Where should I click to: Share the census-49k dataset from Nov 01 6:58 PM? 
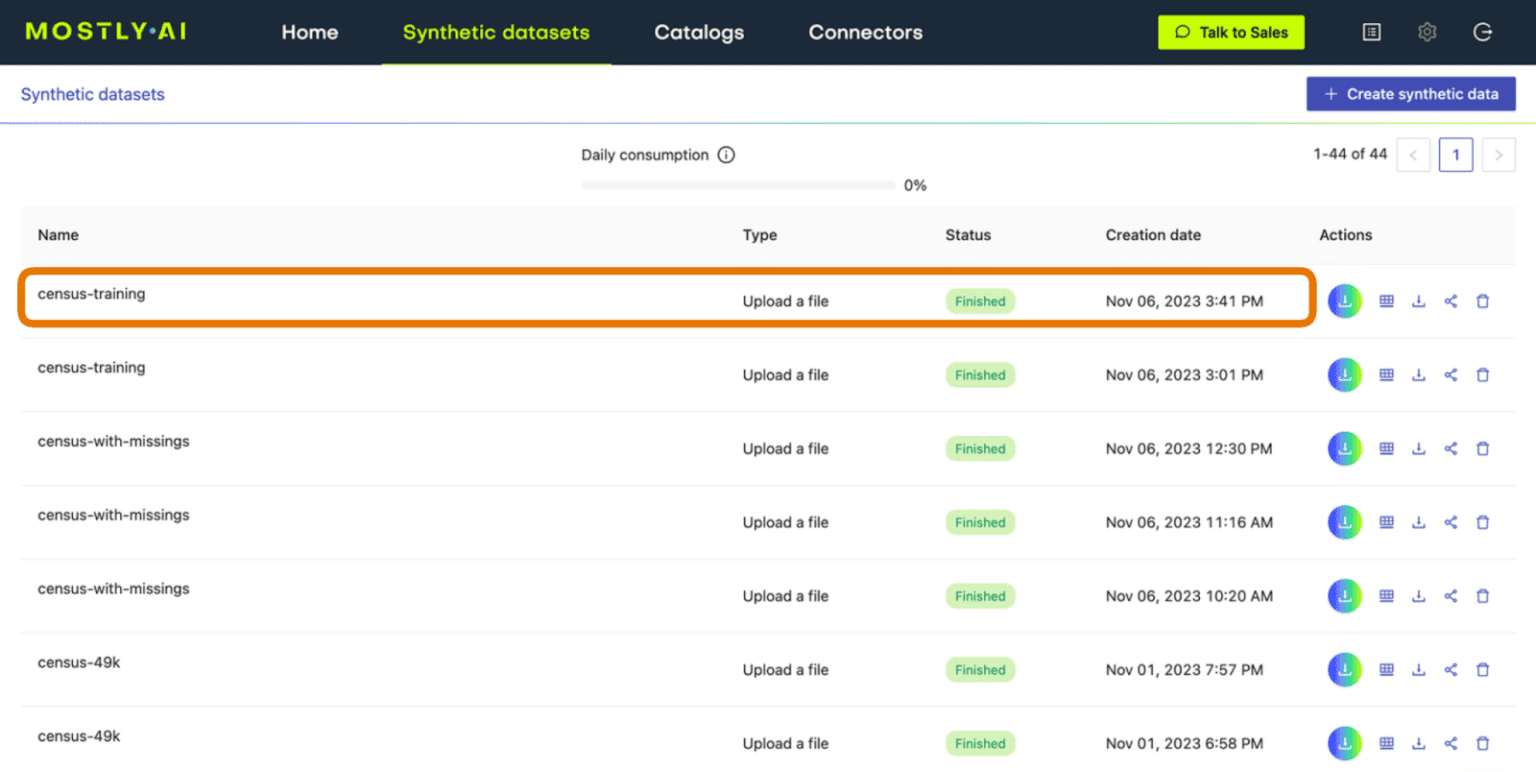tap(1451, 743)
